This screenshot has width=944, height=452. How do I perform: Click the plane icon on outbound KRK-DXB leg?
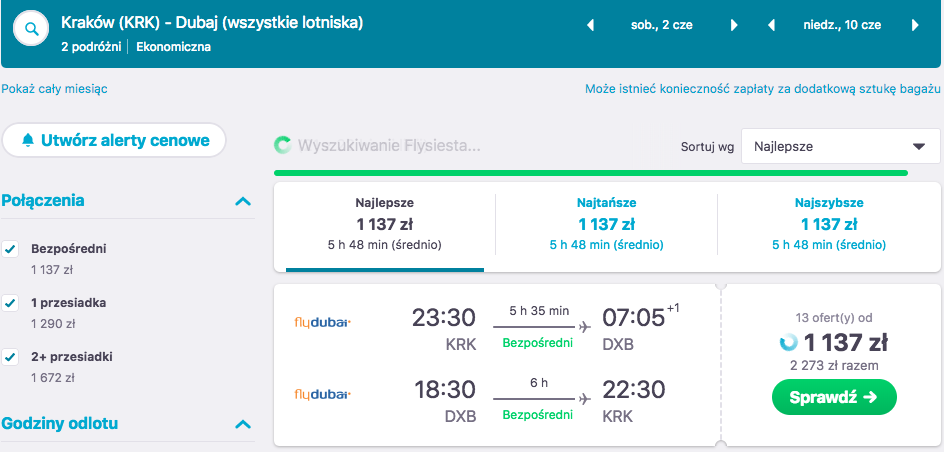pos(583,327)
